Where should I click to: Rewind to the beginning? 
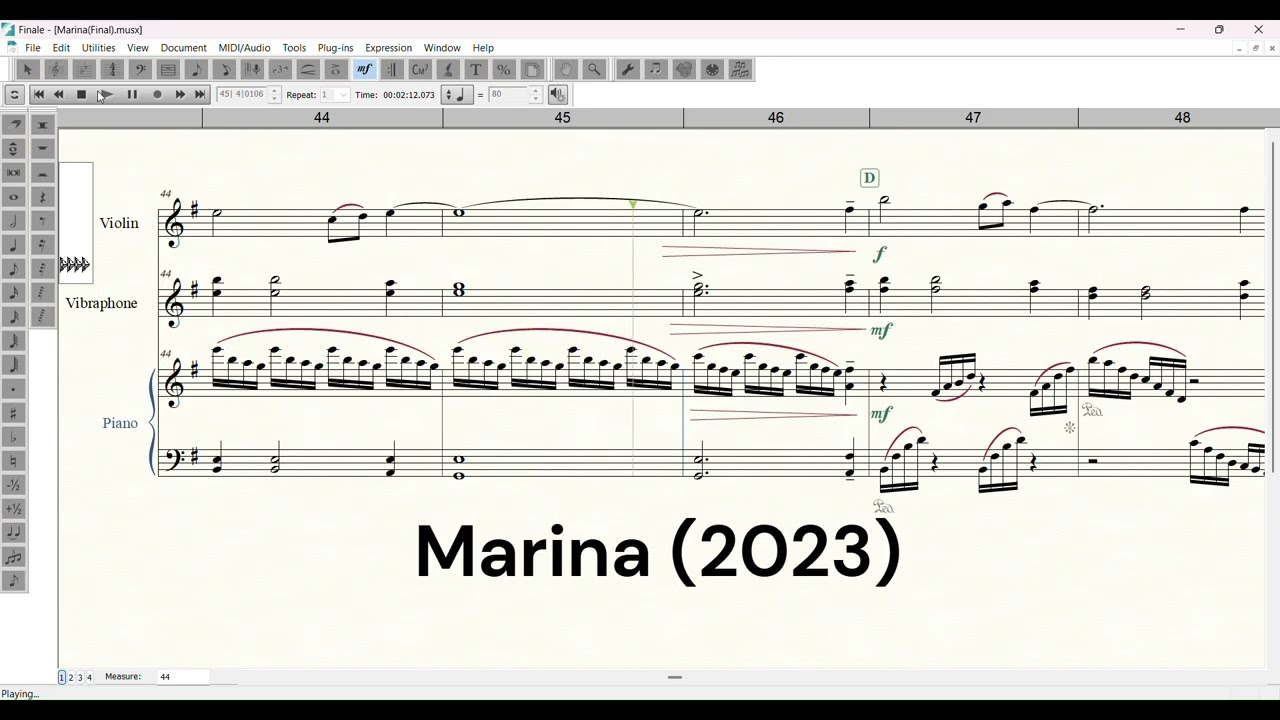tap(39, 95)
